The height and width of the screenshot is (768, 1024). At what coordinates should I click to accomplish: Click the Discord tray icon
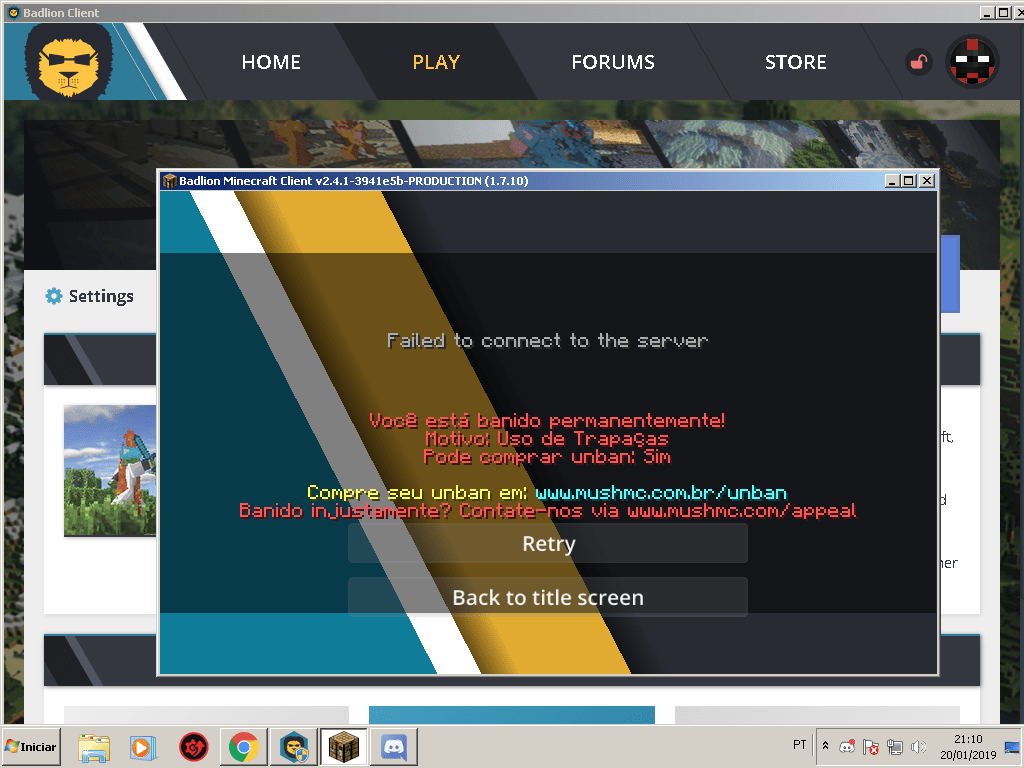[x=847, y=746]
